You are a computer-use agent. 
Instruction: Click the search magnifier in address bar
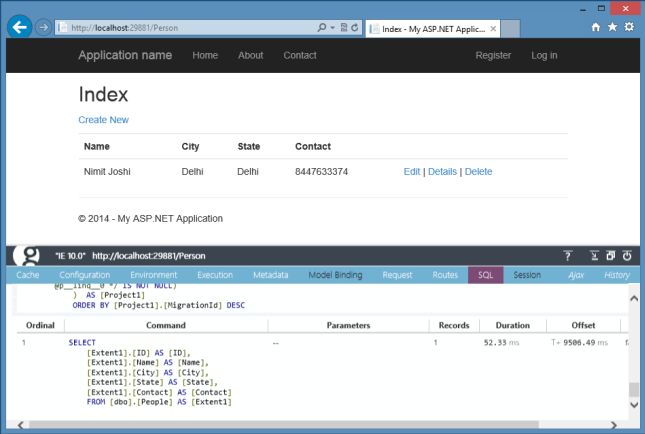pos(321,28)
